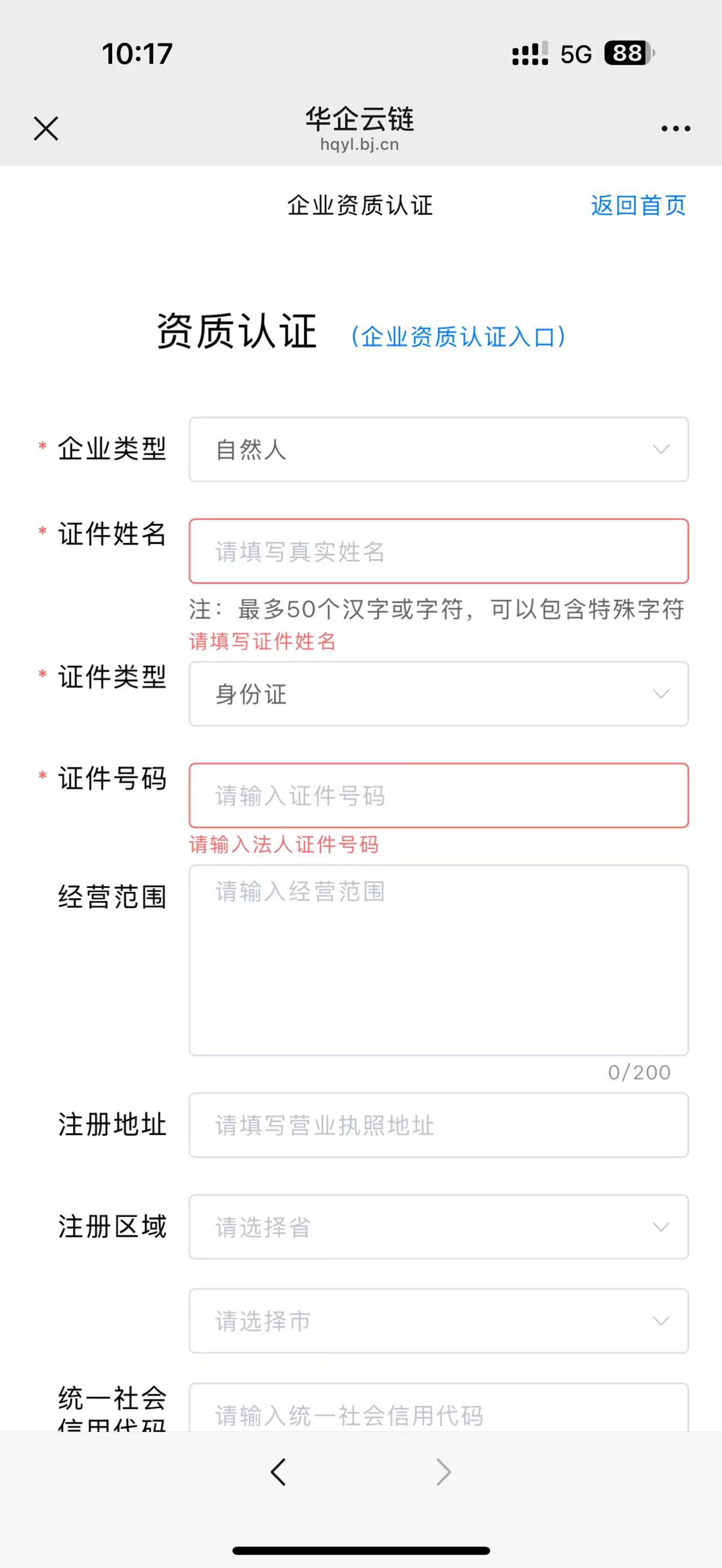
Task: Open the 企业类型 dropdown chevron
Action: click(x=661, y=450)
